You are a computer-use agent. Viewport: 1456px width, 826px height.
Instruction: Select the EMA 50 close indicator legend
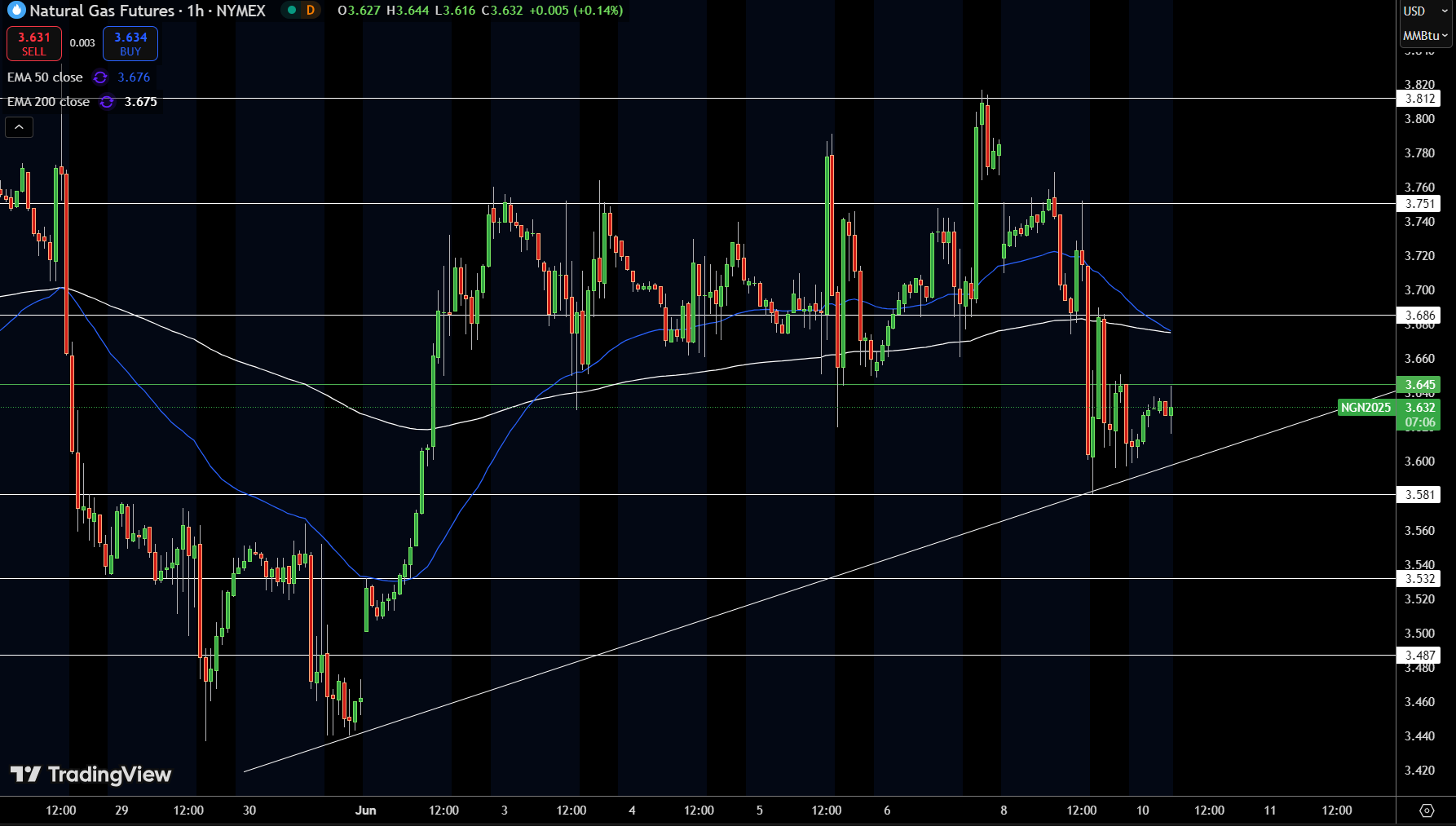point(45,77)
